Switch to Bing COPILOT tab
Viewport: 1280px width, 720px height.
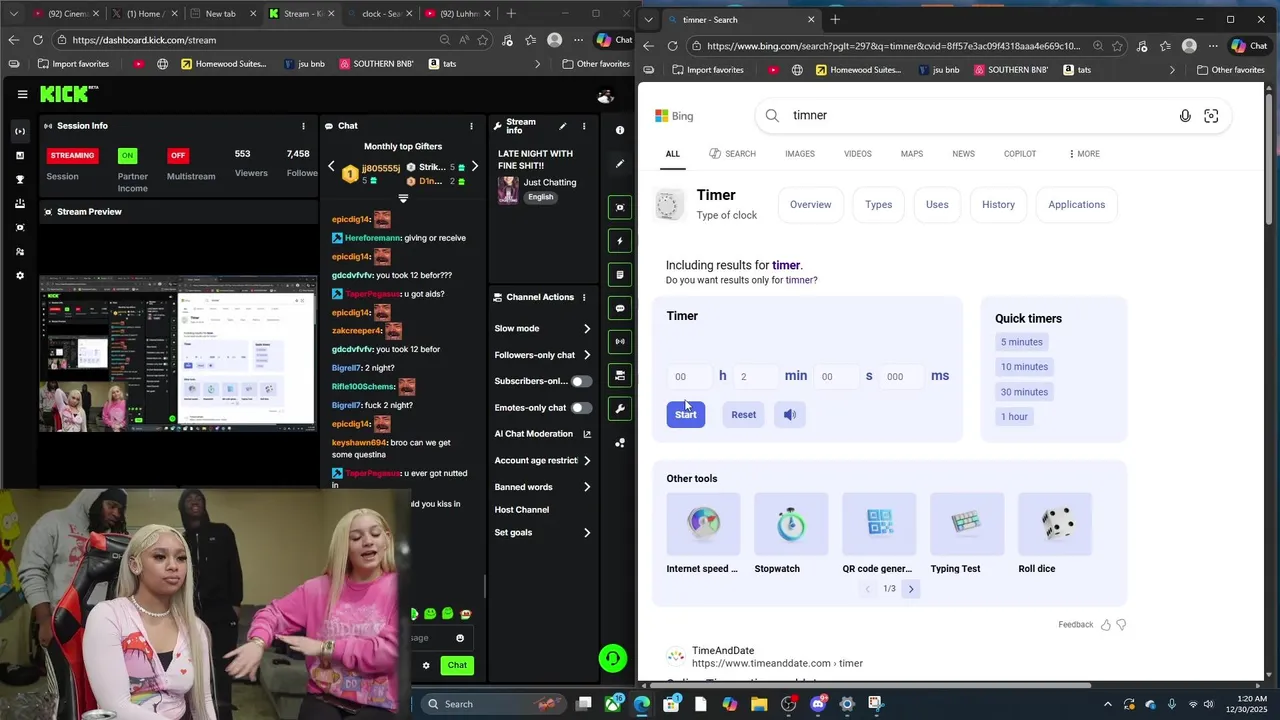1020,154
